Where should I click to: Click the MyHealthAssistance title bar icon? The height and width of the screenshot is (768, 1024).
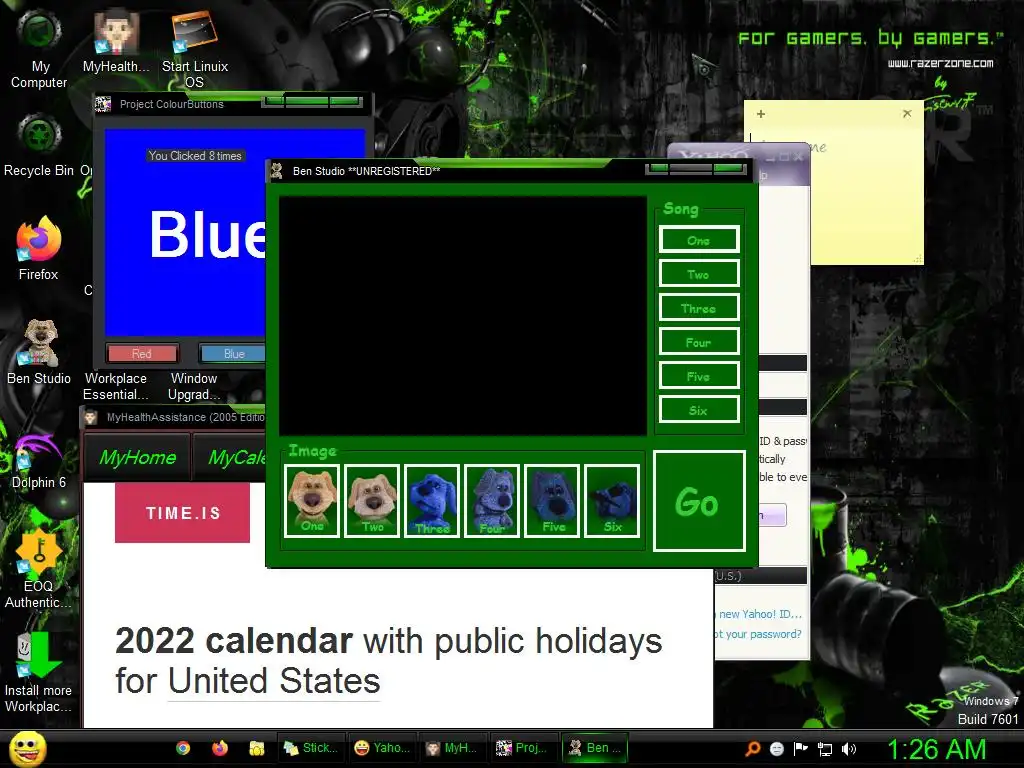91,417
